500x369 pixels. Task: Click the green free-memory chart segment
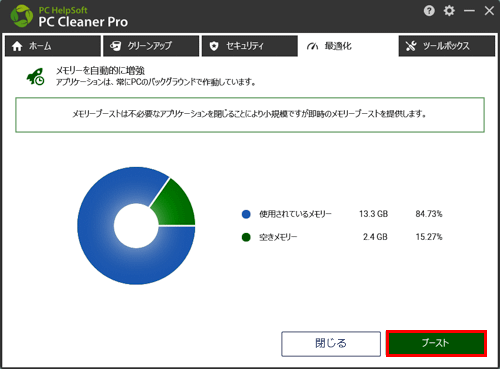(x=175, y=207)
